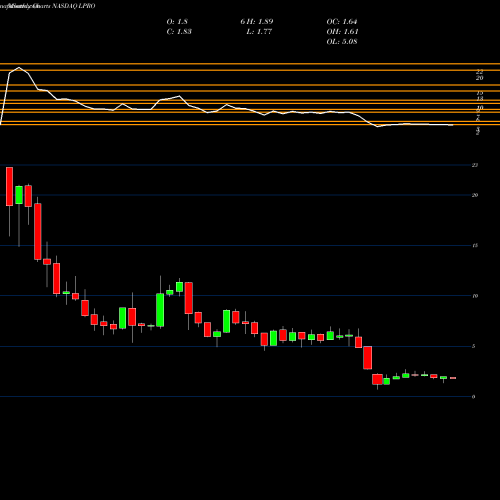Click the 'OH: 1.61' reading

pyautogui.click(x=342, y=32)
